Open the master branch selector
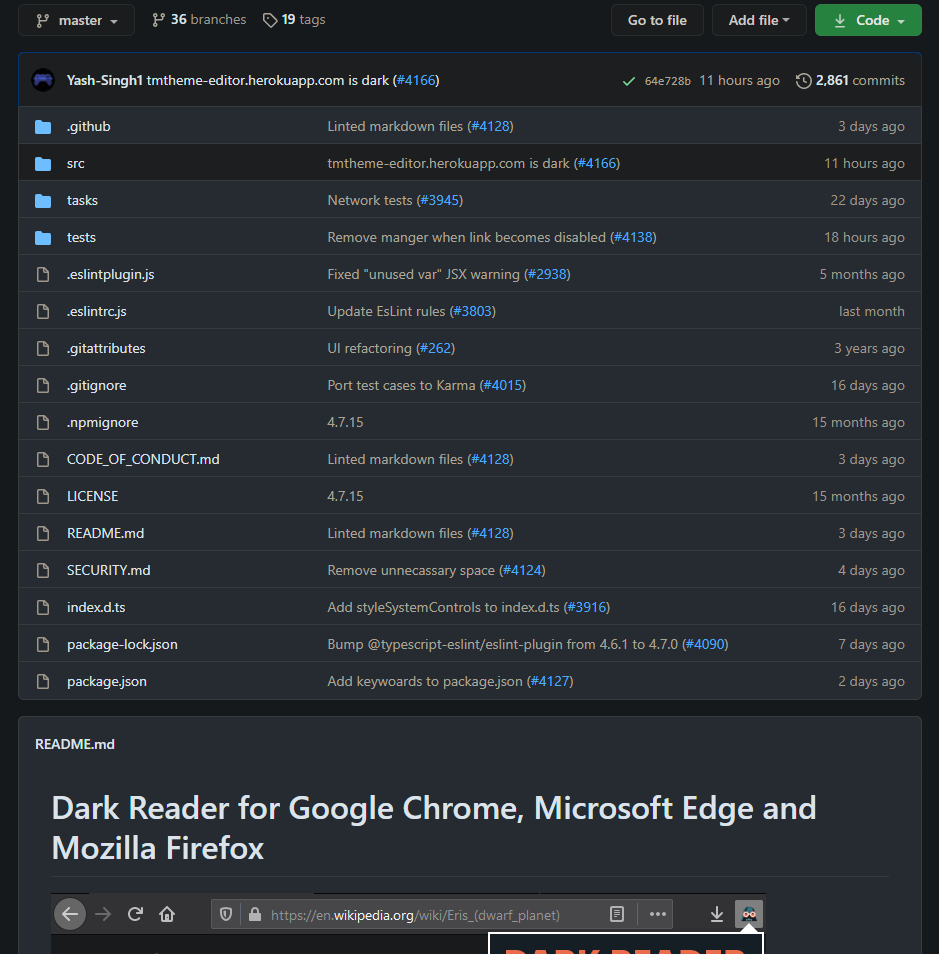This screenshot has width=939, height=954. (76, 19)
